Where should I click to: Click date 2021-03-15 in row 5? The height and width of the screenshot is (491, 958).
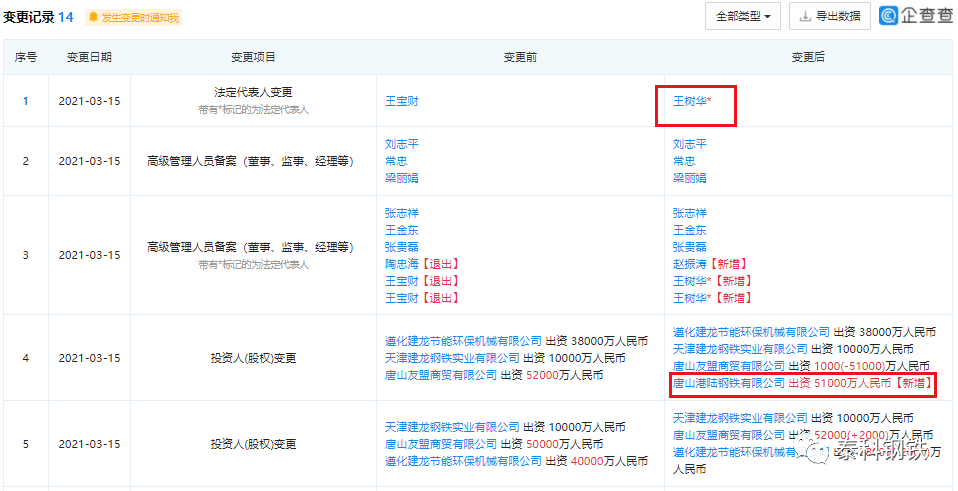89,444
